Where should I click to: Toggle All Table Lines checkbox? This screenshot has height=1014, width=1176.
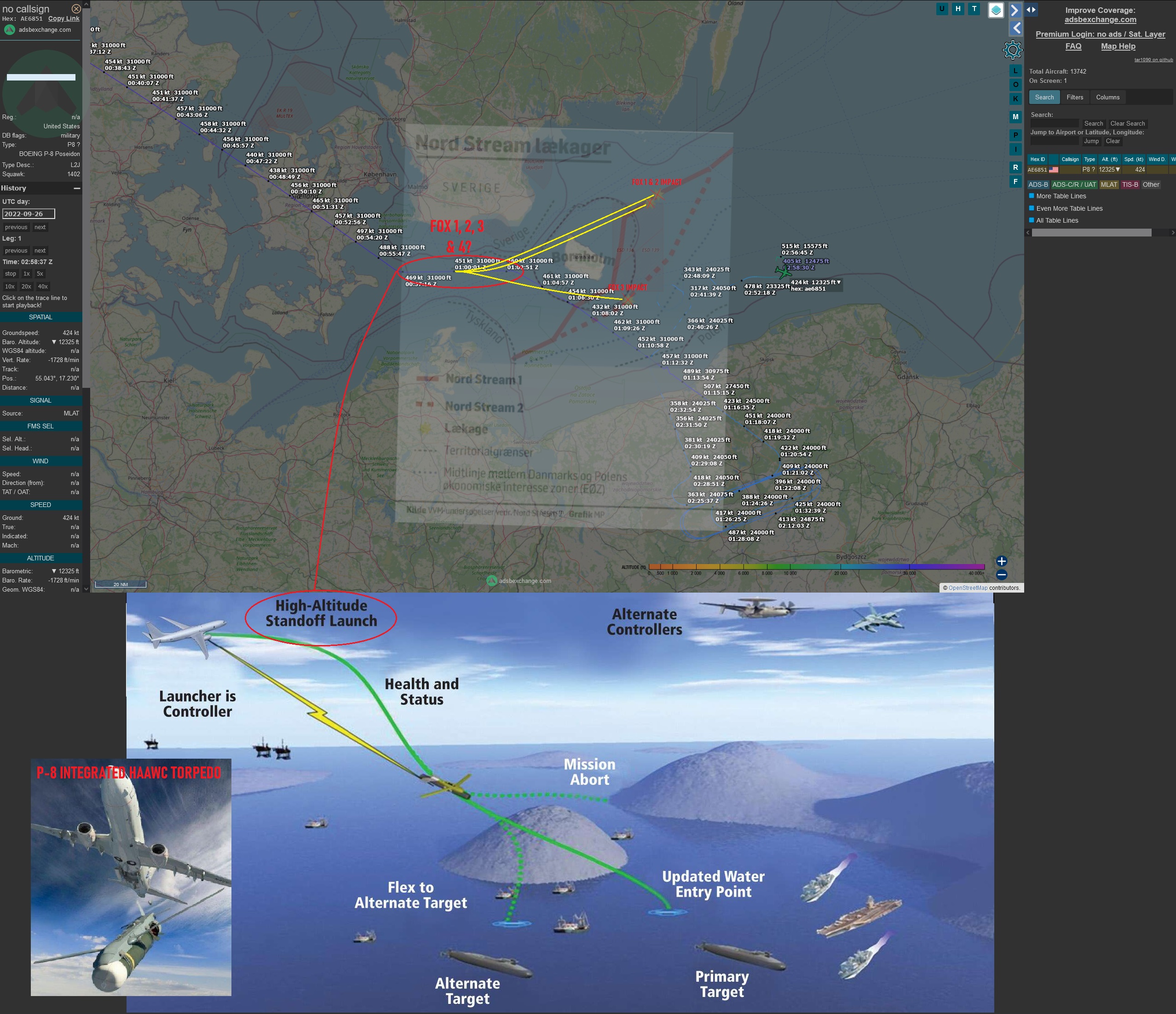1031,220
